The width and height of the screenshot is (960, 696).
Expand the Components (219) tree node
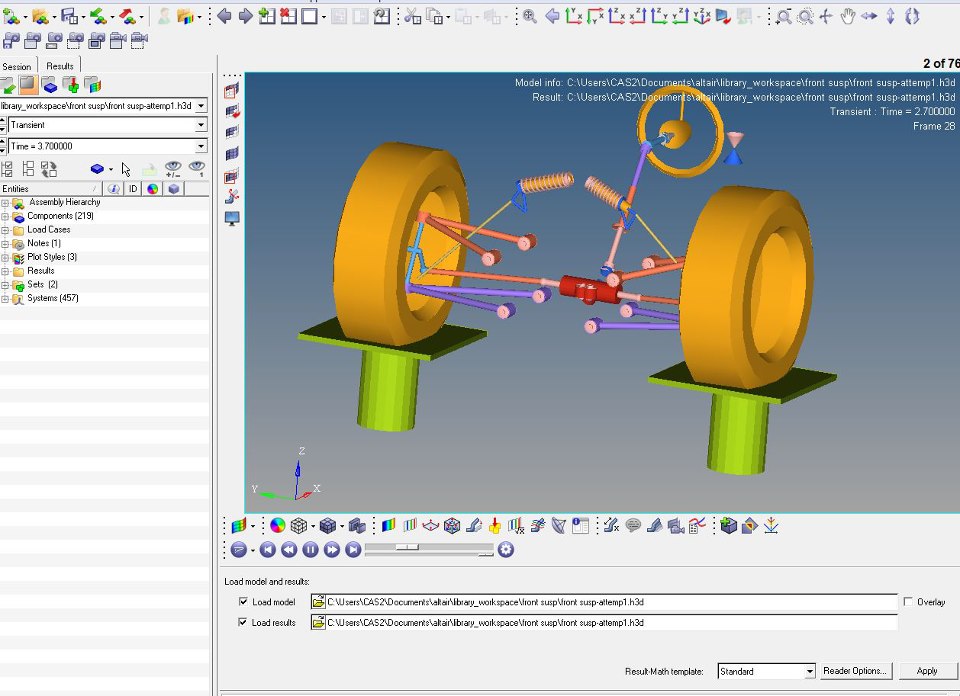coord(5,216)
